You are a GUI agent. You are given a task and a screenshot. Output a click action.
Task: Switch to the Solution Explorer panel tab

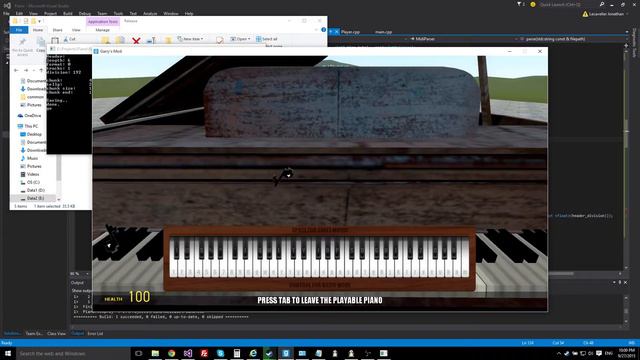[12, 334]
